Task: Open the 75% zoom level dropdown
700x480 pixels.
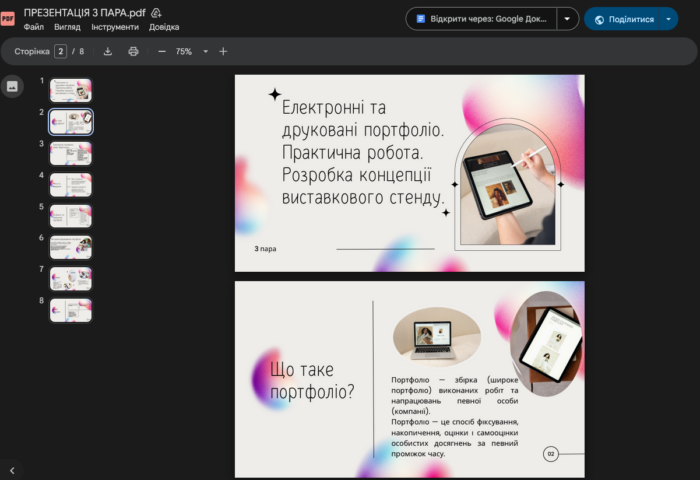Action: 192,51
